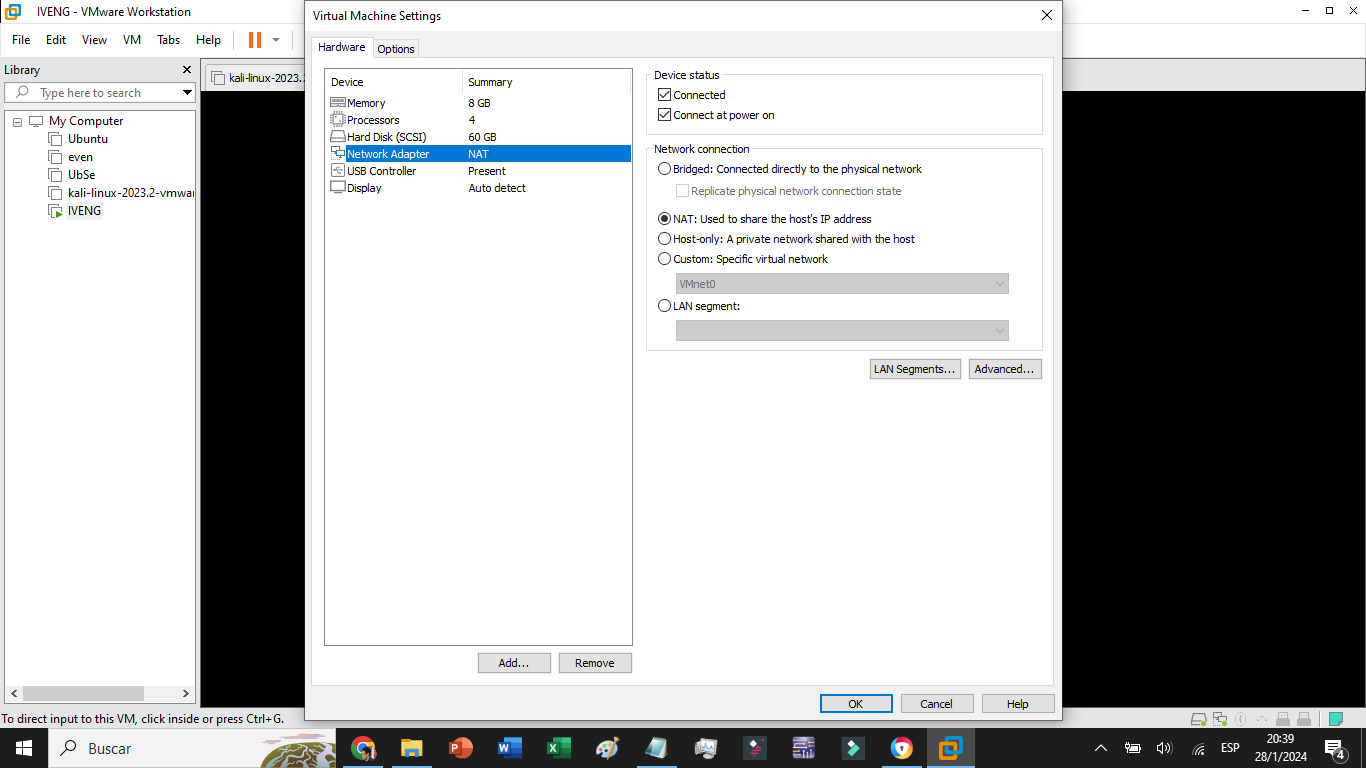Click the green message log status icon
The image size is (1366, 768).
pyautogui.click(x=1335, y=719)
